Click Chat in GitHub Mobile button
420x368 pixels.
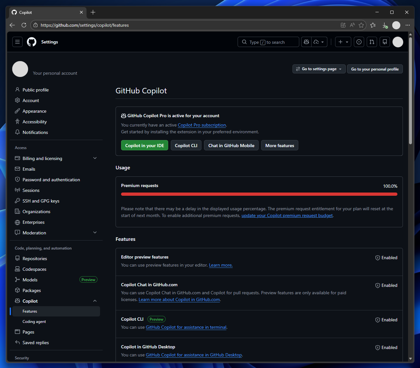(x=231, y=146)
